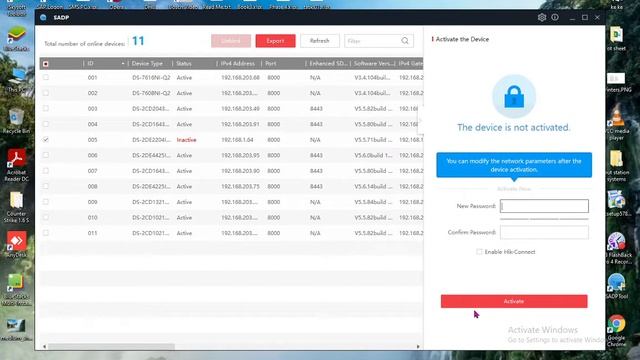640x360 pixels.
Task: Open the station systems folder on desktop
Action: coord(617,166)
